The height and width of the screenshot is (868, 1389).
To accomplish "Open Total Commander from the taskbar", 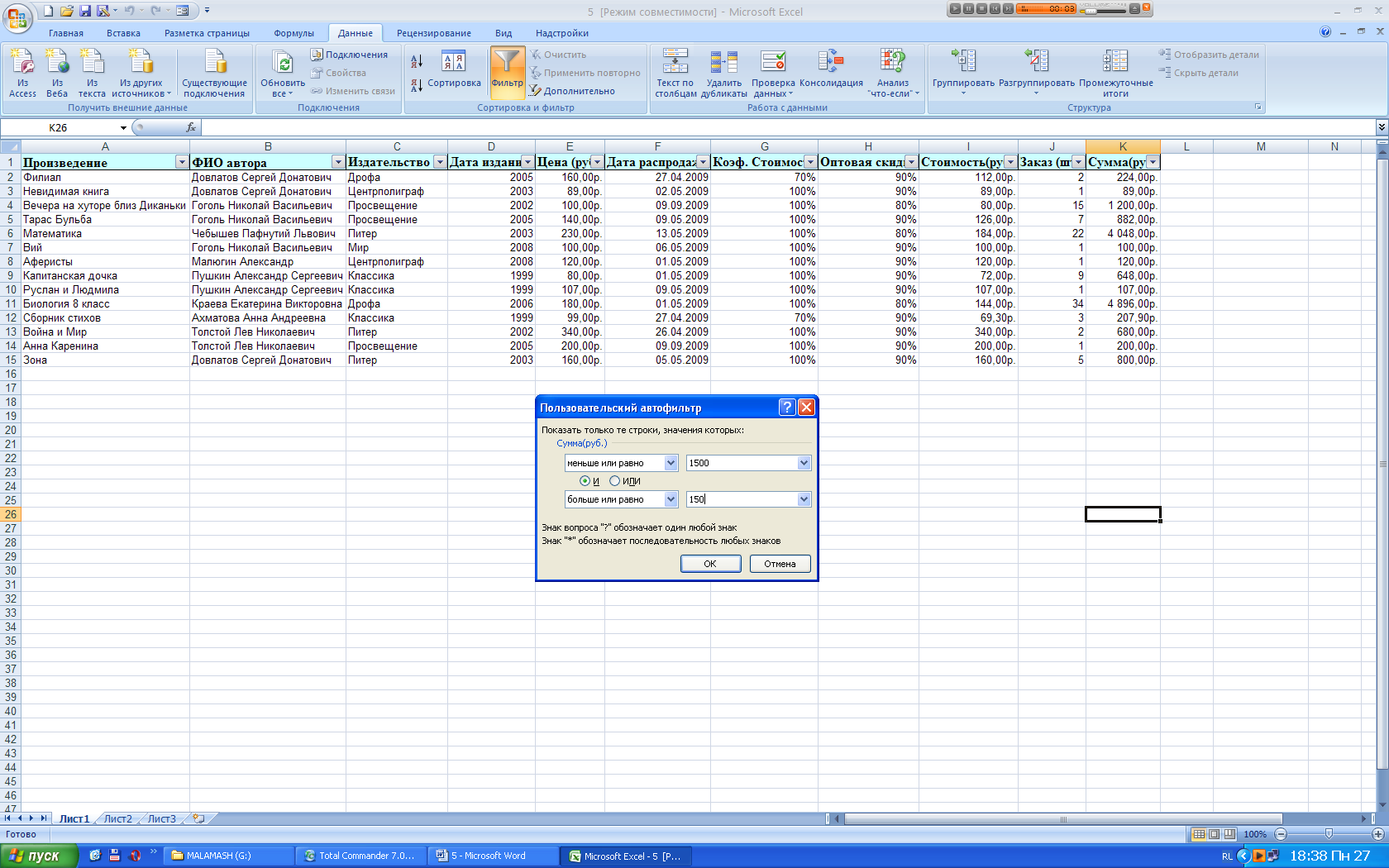I will coord(360,856).
